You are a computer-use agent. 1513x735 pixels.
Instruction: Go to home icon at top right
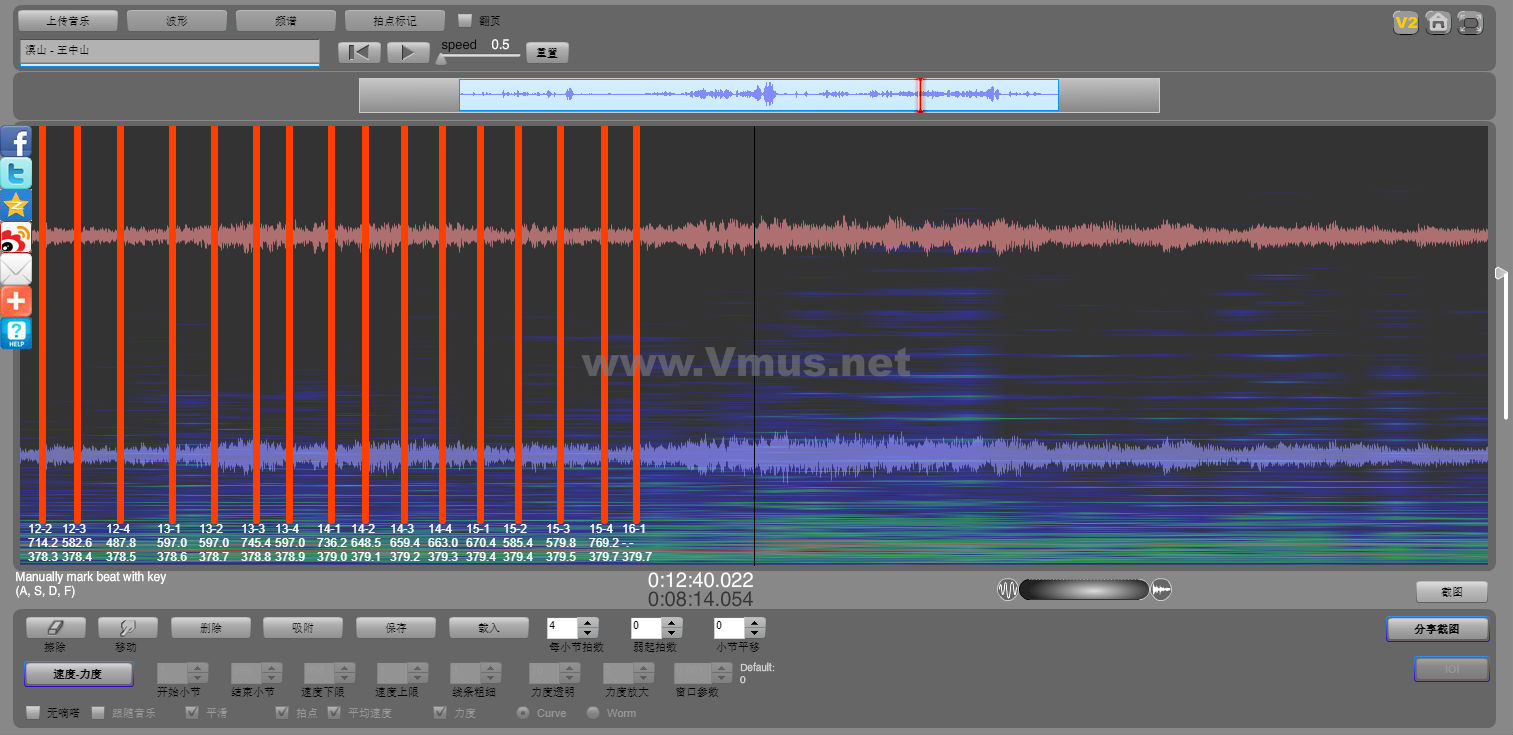click(x=1438, y=23)
